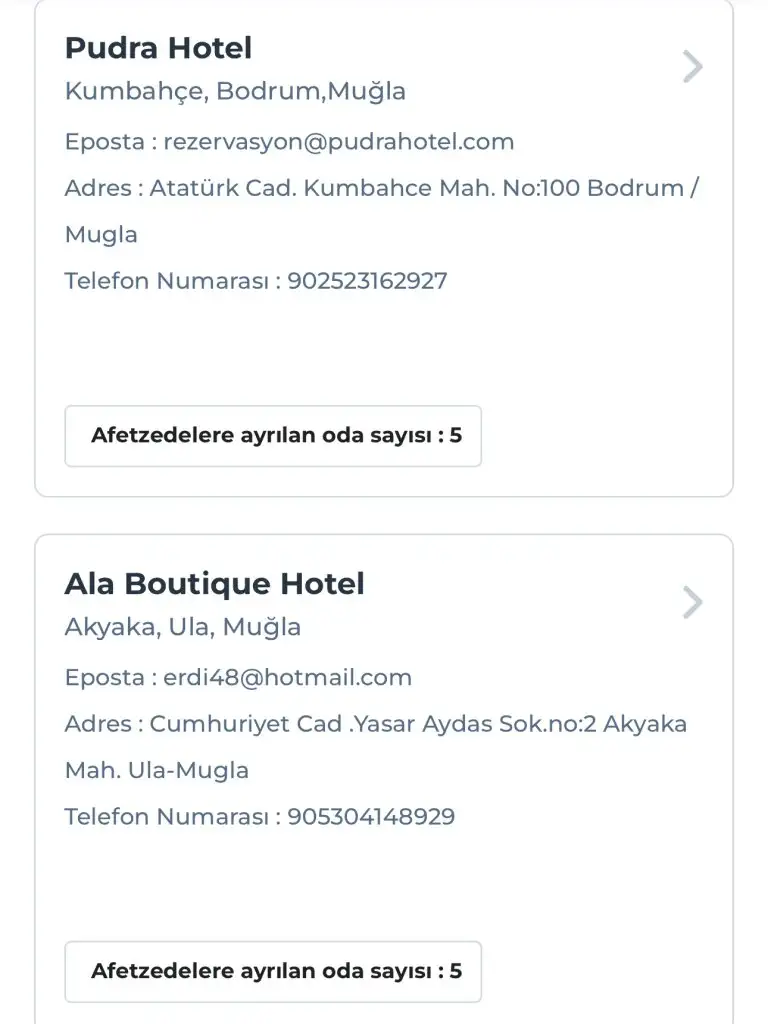Click the 'Adres' label in Ala Boutique card
This screenshot has width=768, height=1024.
point(97,725)
